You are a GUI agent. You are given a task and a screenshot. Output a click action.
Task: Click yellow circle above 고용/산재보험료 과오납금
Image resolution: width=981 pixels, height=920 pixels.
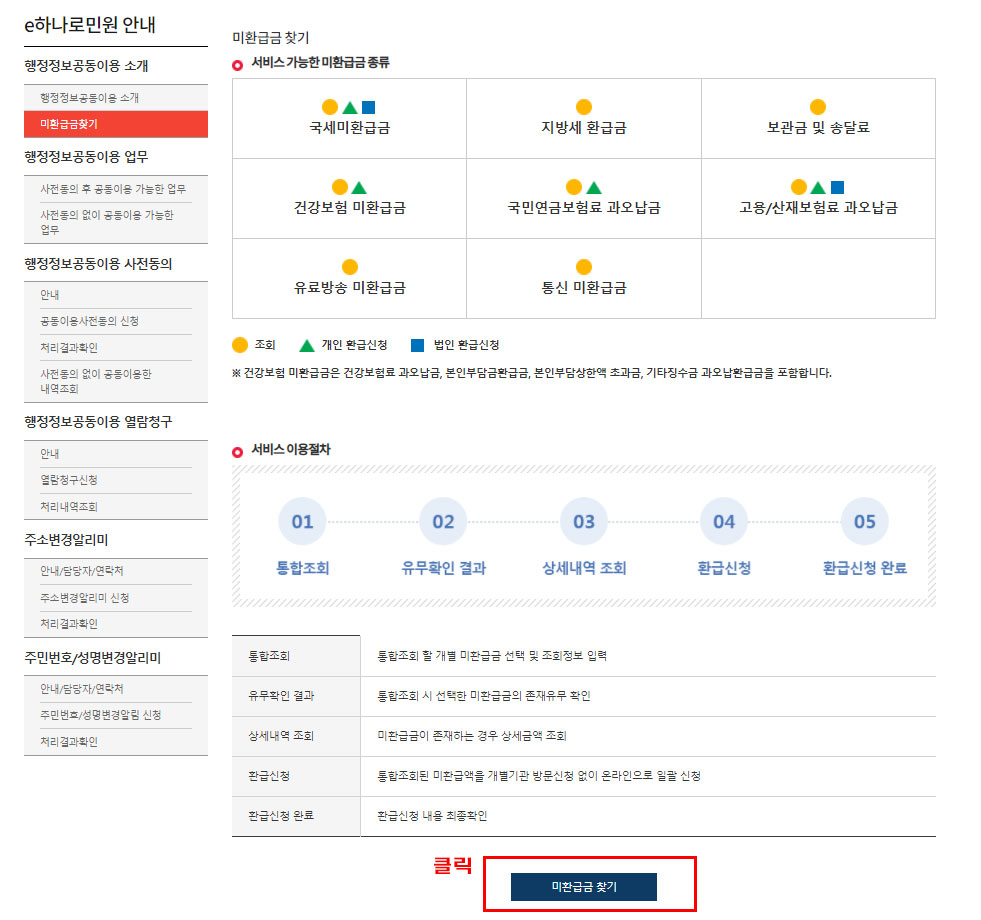799,187
